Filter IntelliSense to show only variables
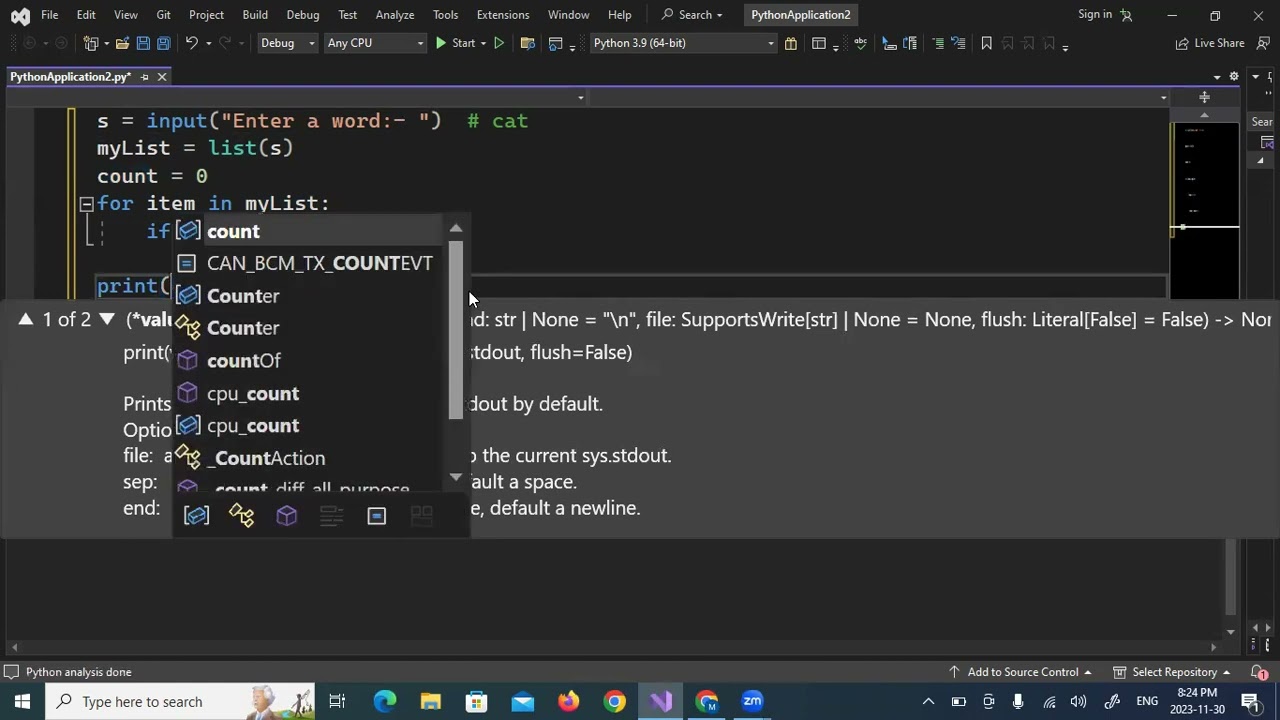The image size is (1280, 720). click(196, 515)
